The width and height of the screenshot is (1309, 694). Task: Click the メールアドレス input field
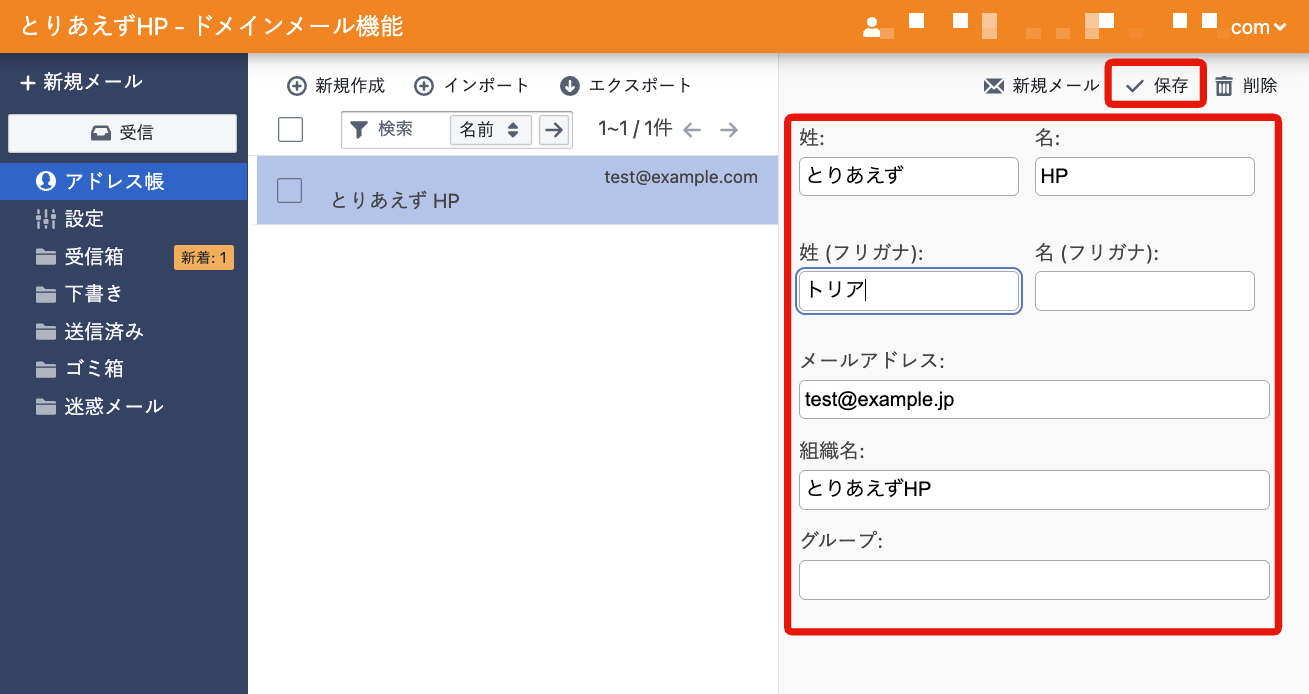coord(1034,399)
